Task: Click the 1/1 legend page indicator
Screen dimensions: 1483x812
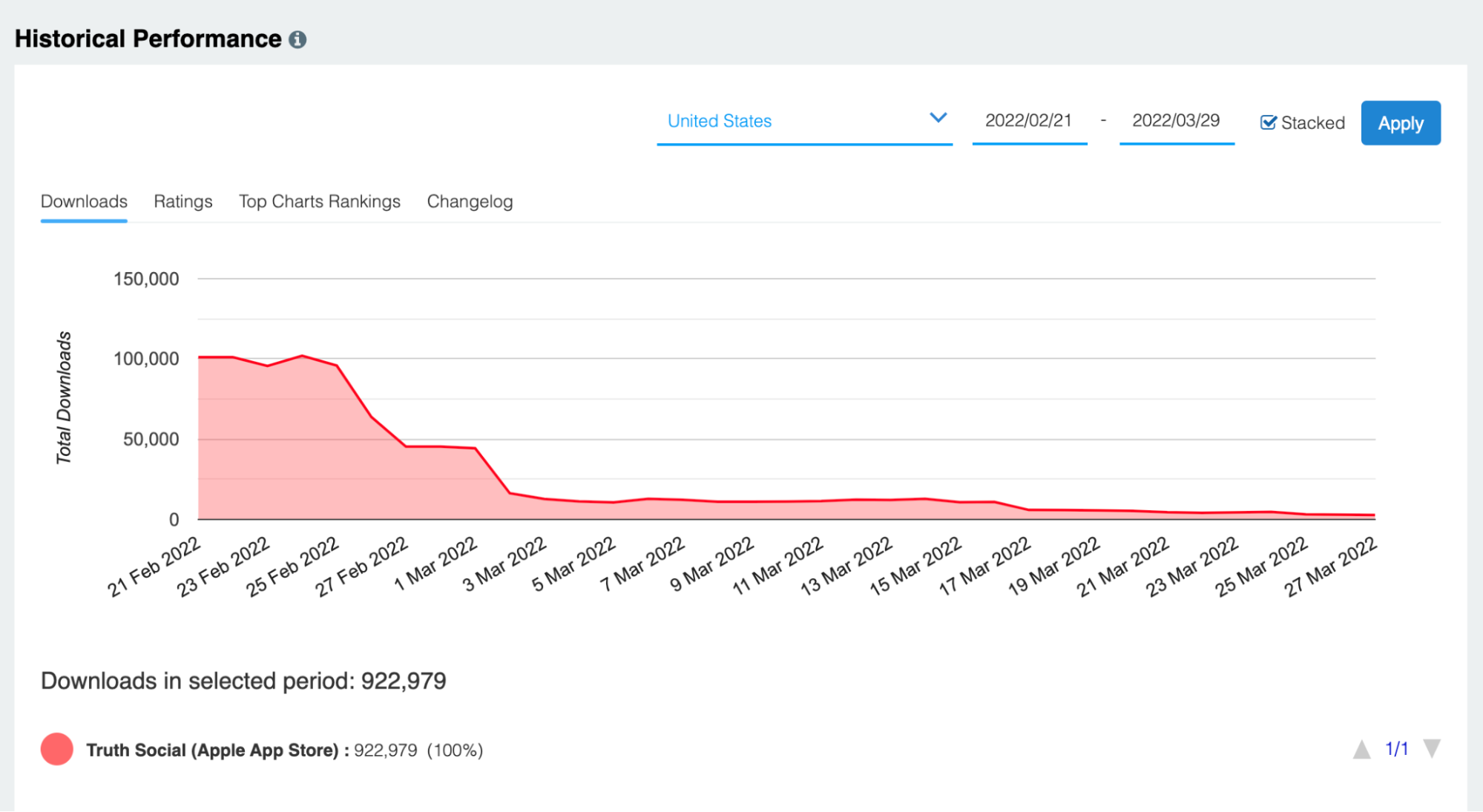Action: pyautogui.click(x=1396, y=749)
